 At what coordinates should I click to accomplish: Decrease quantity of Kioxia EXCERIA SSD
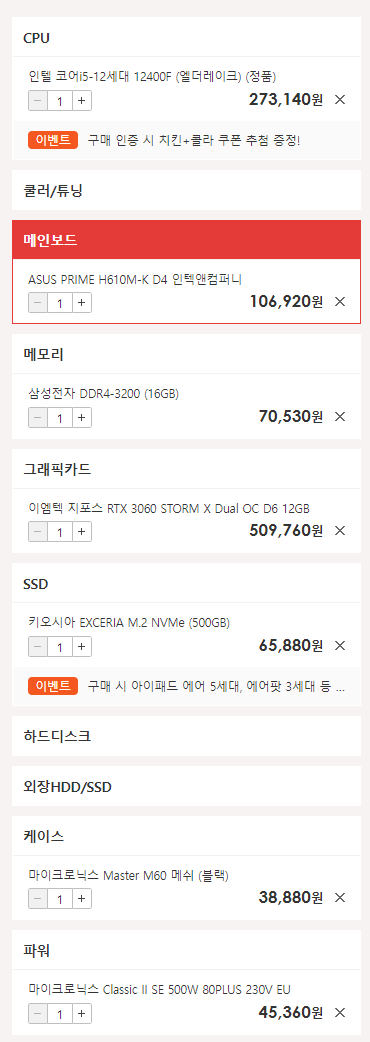pyautogui.click(x=38, y=647)
